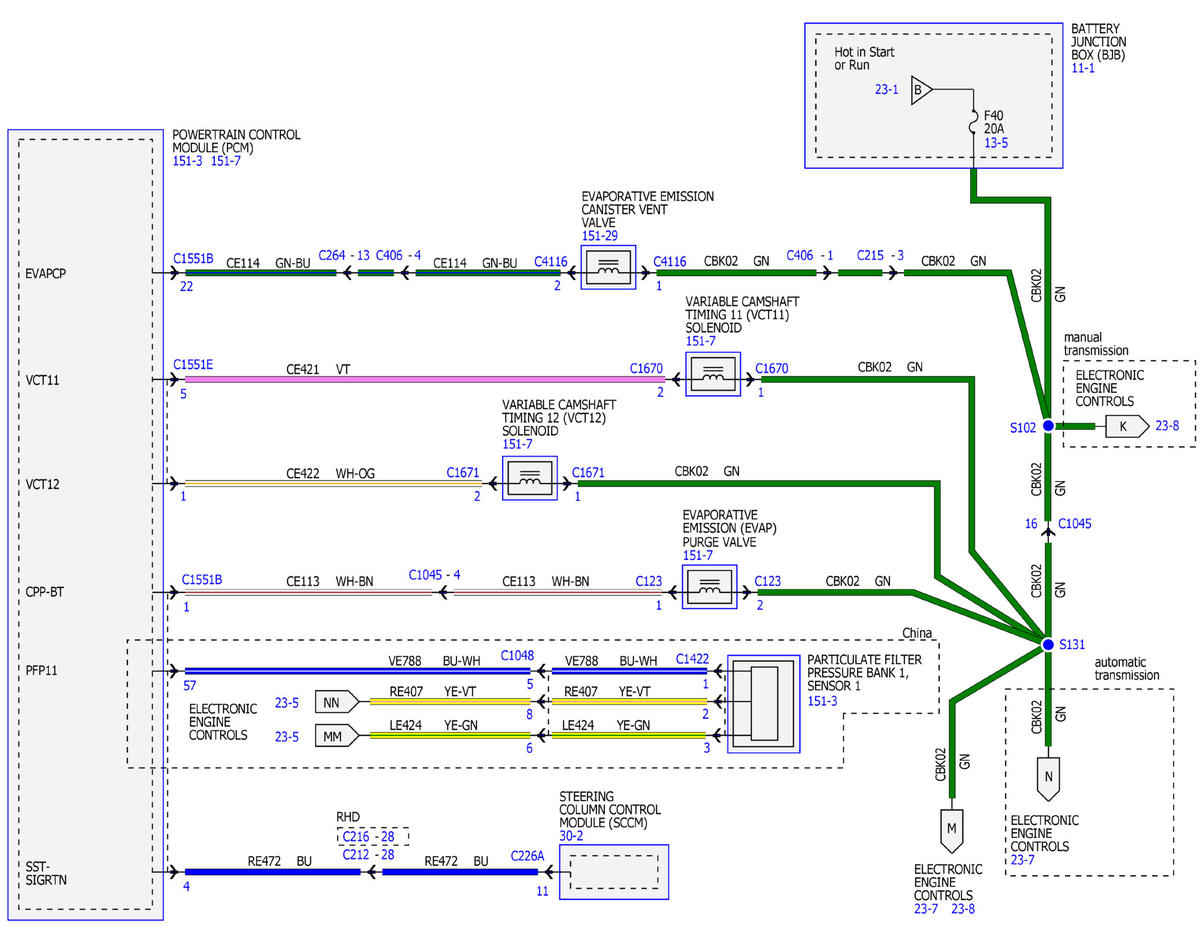Click the S102 splice dot

[x=1048, y=426]
